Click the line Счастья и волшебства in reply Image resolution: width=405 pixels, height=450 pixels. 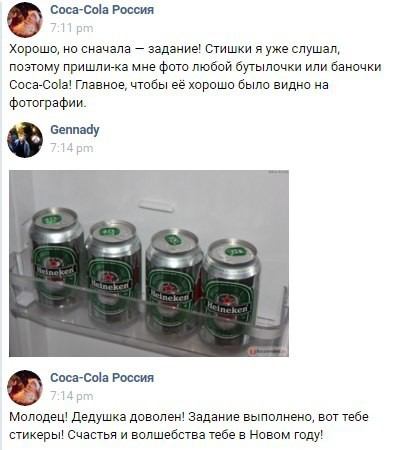(x=166, y=435)
